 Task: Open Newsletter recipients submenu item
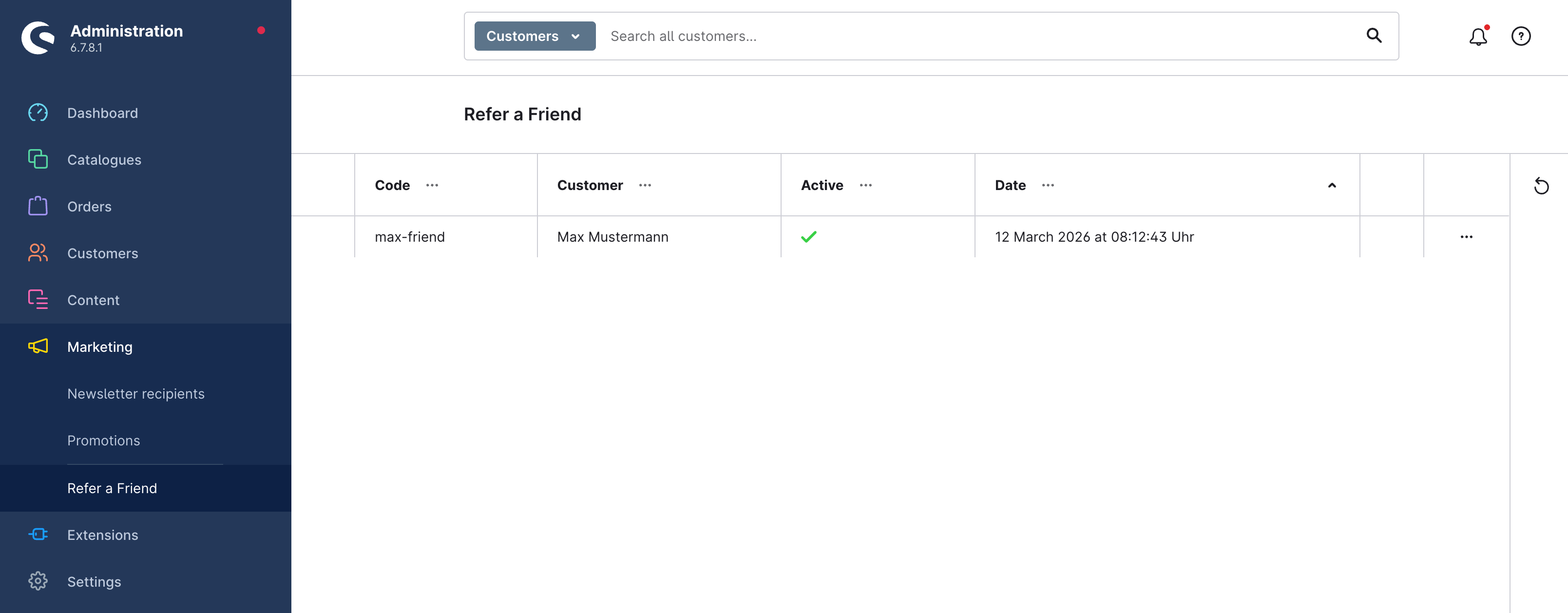coord(136,394)
